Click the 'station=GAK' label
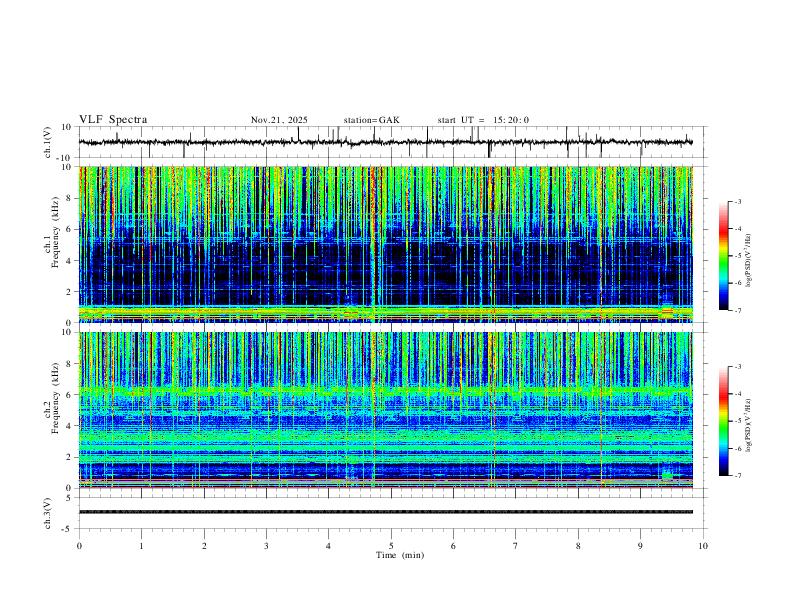The height and width of the screenshot is (612, 792). [371, 120]
